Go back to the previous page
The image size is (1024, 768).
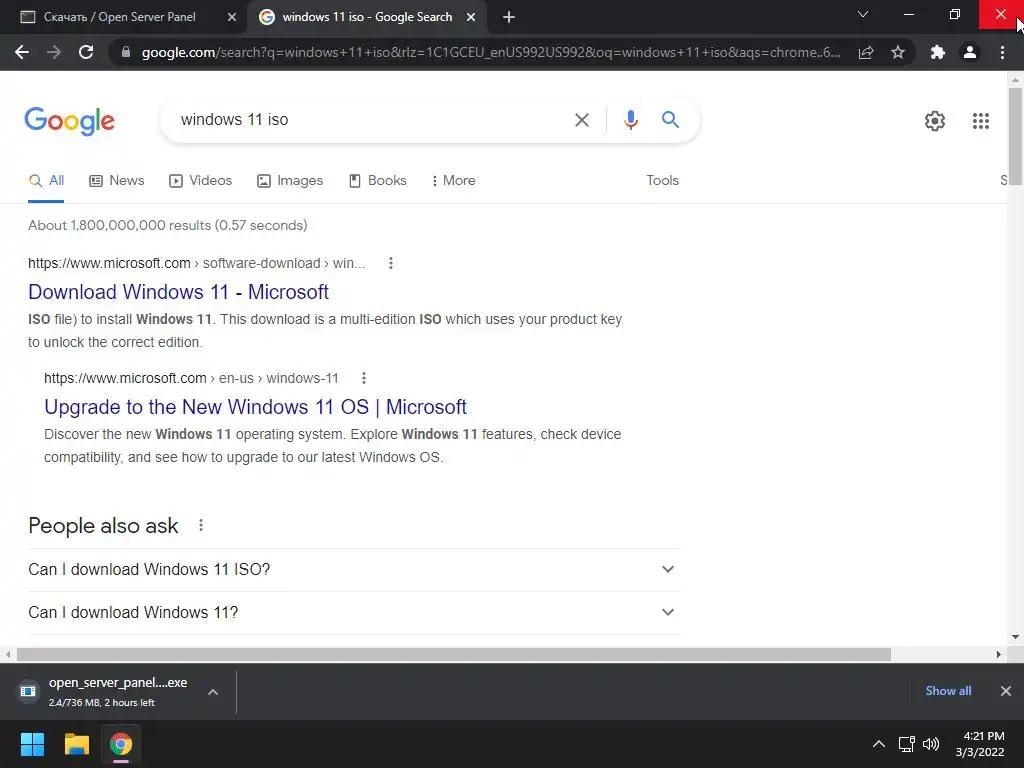point(22,52)
